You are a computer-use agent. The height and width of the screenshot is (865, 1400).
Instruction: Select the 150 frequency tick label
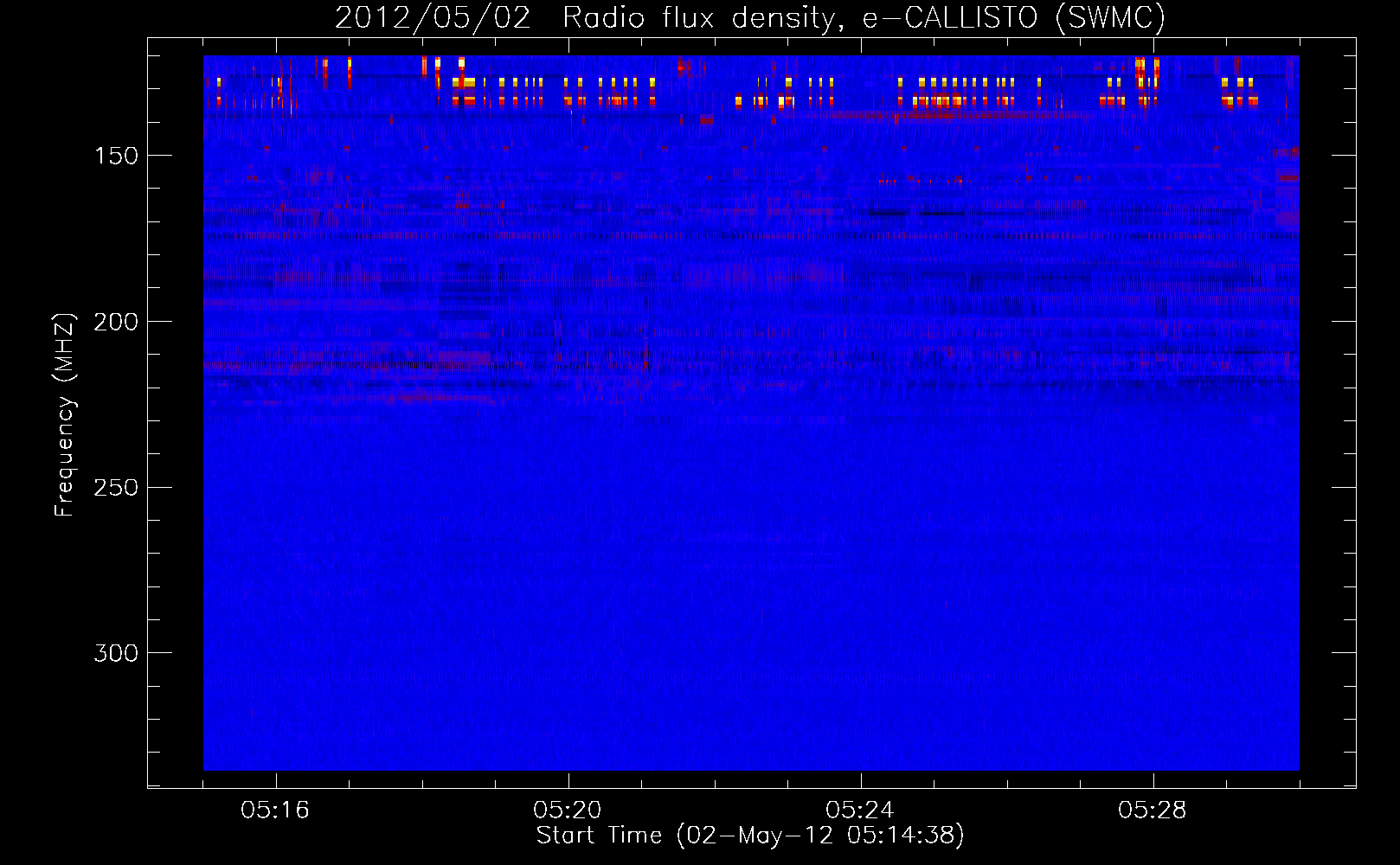click(116, 156)
